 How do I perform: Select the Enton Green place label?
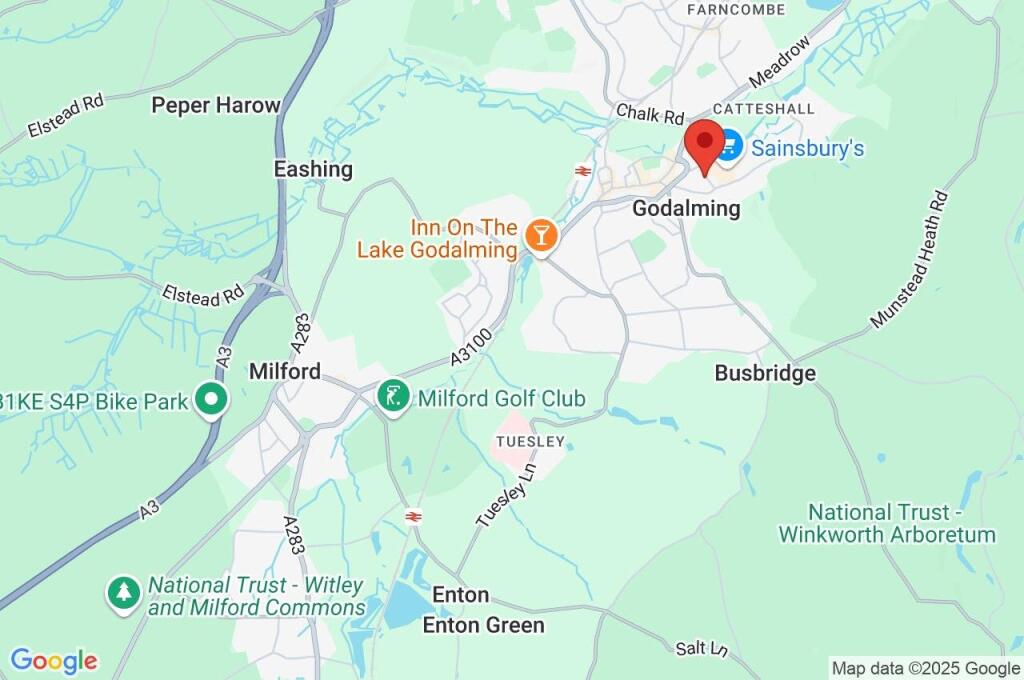point(483,625)
